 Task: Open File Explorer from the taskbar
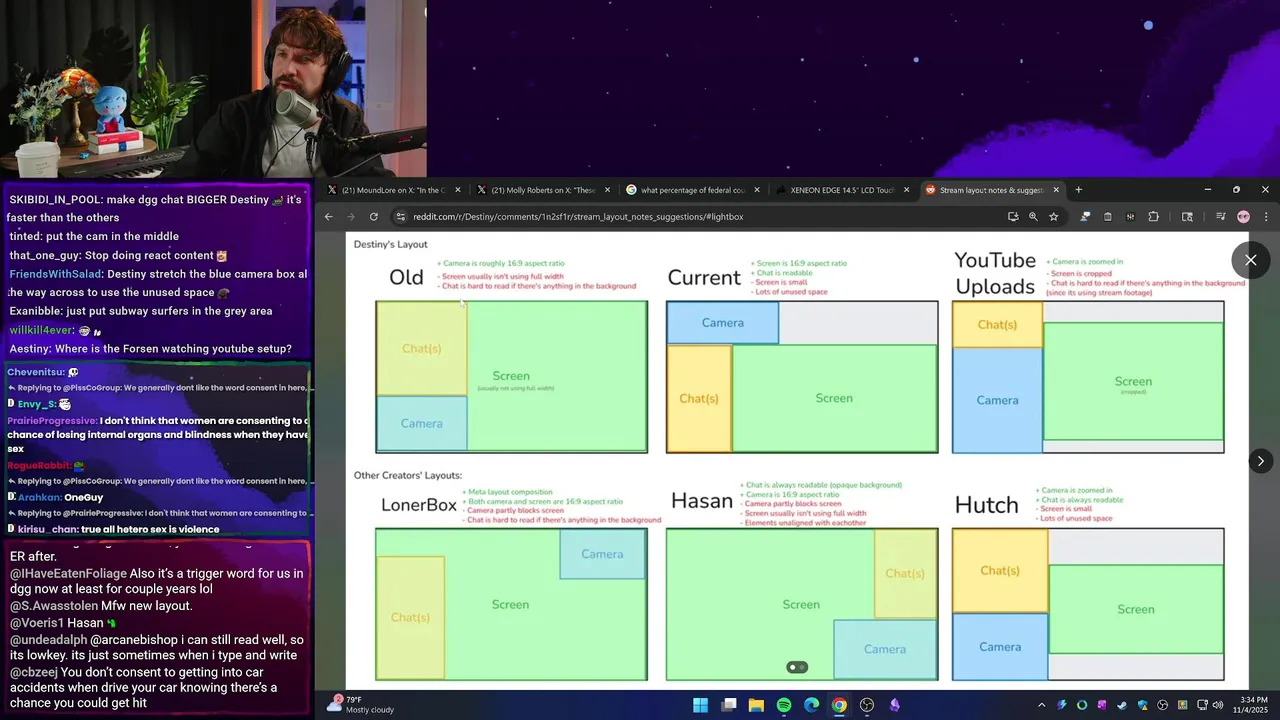757,705
